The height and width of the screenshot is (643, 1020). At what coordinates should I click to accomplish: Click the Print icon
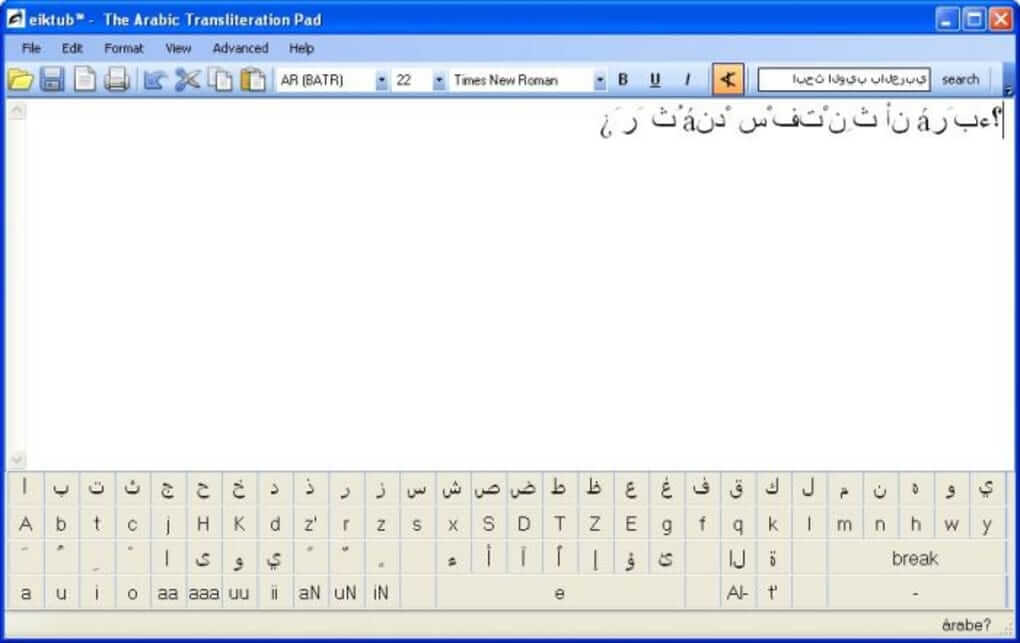tap(117, 80)
